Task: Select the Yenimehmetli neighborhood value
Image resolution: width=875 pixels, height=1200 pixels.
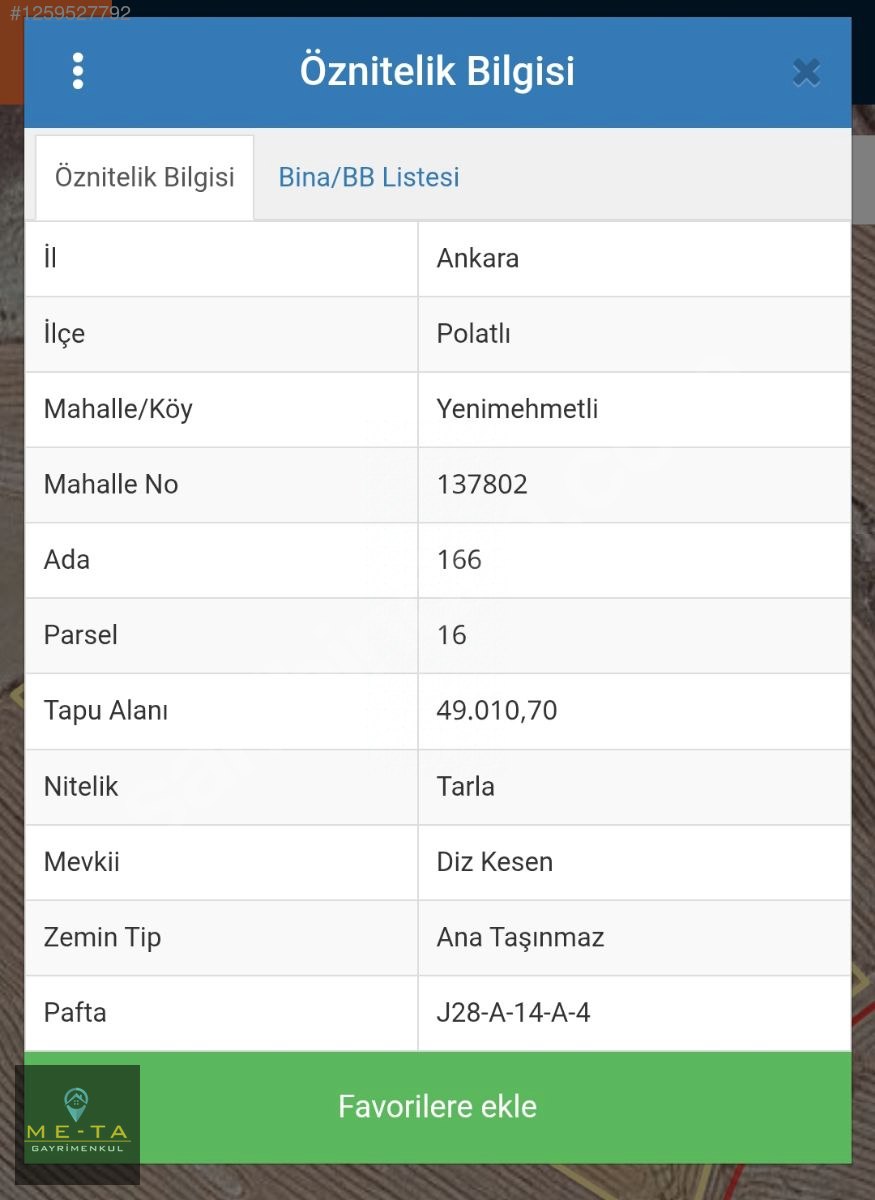Action: 518,409
